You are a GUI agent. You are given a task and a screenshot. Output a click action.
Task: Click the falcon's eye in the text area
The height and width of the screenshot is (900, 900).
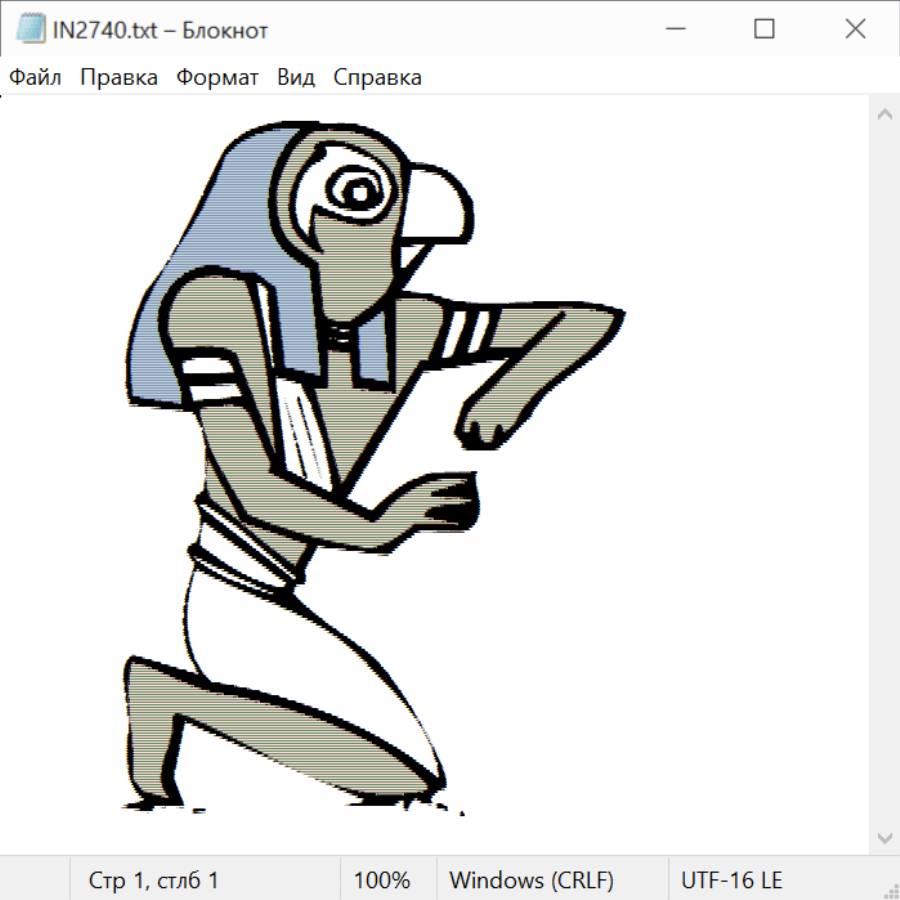[x=355, y=187]
